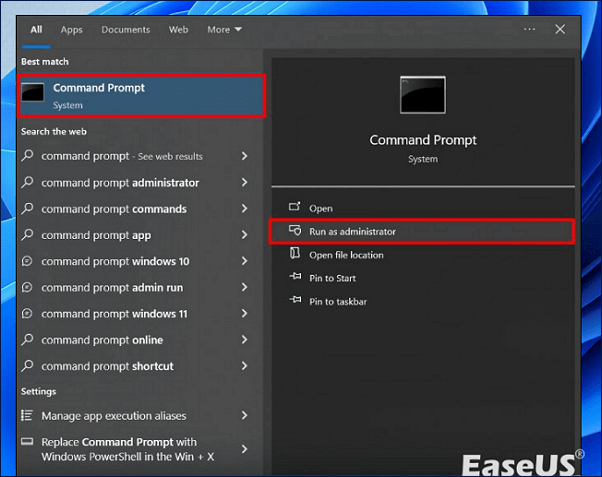
Task: Select the Web filter tab
Action: click(x=178, y=30)
